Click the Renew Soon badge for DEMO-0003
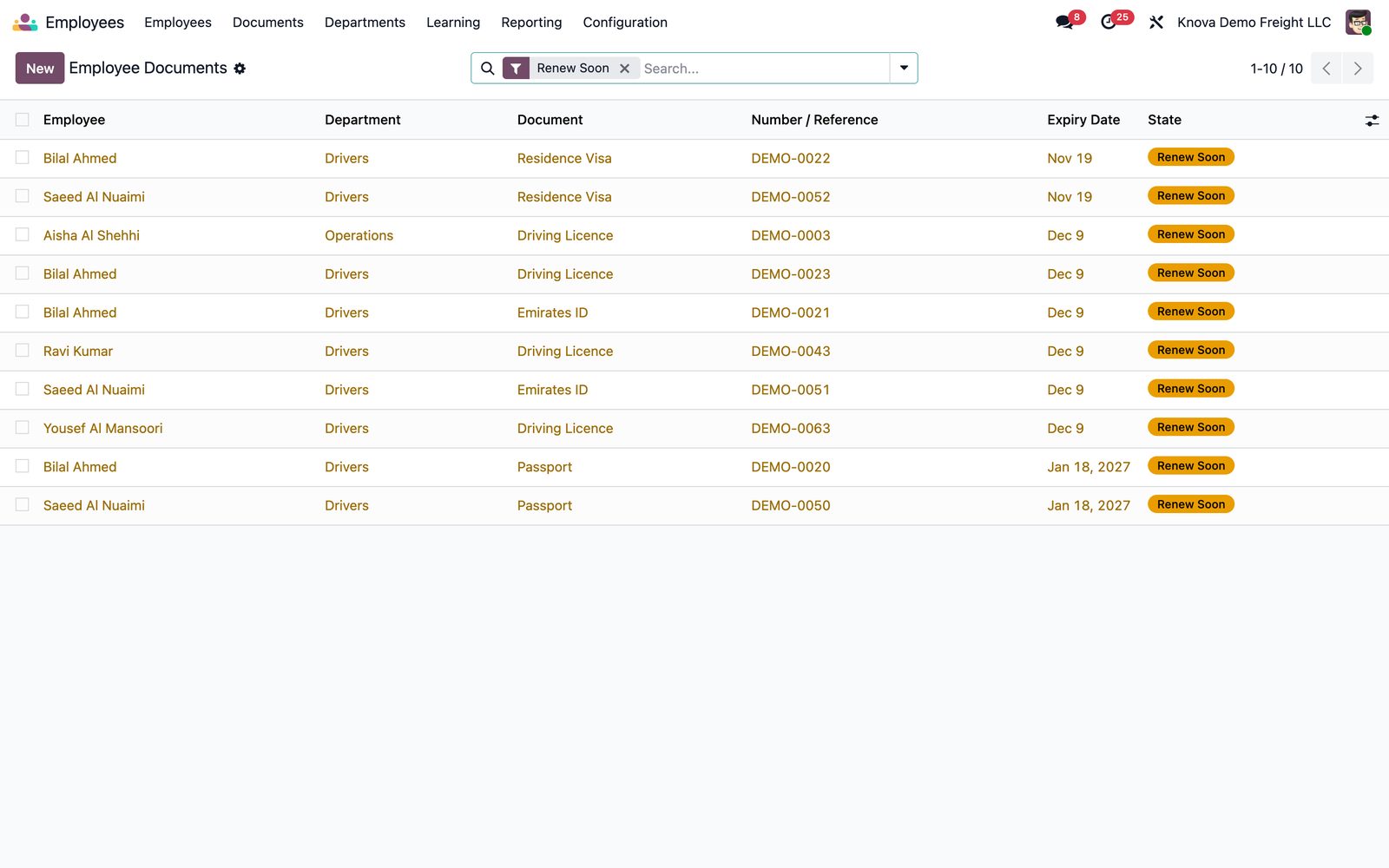 pos(1191,234)
